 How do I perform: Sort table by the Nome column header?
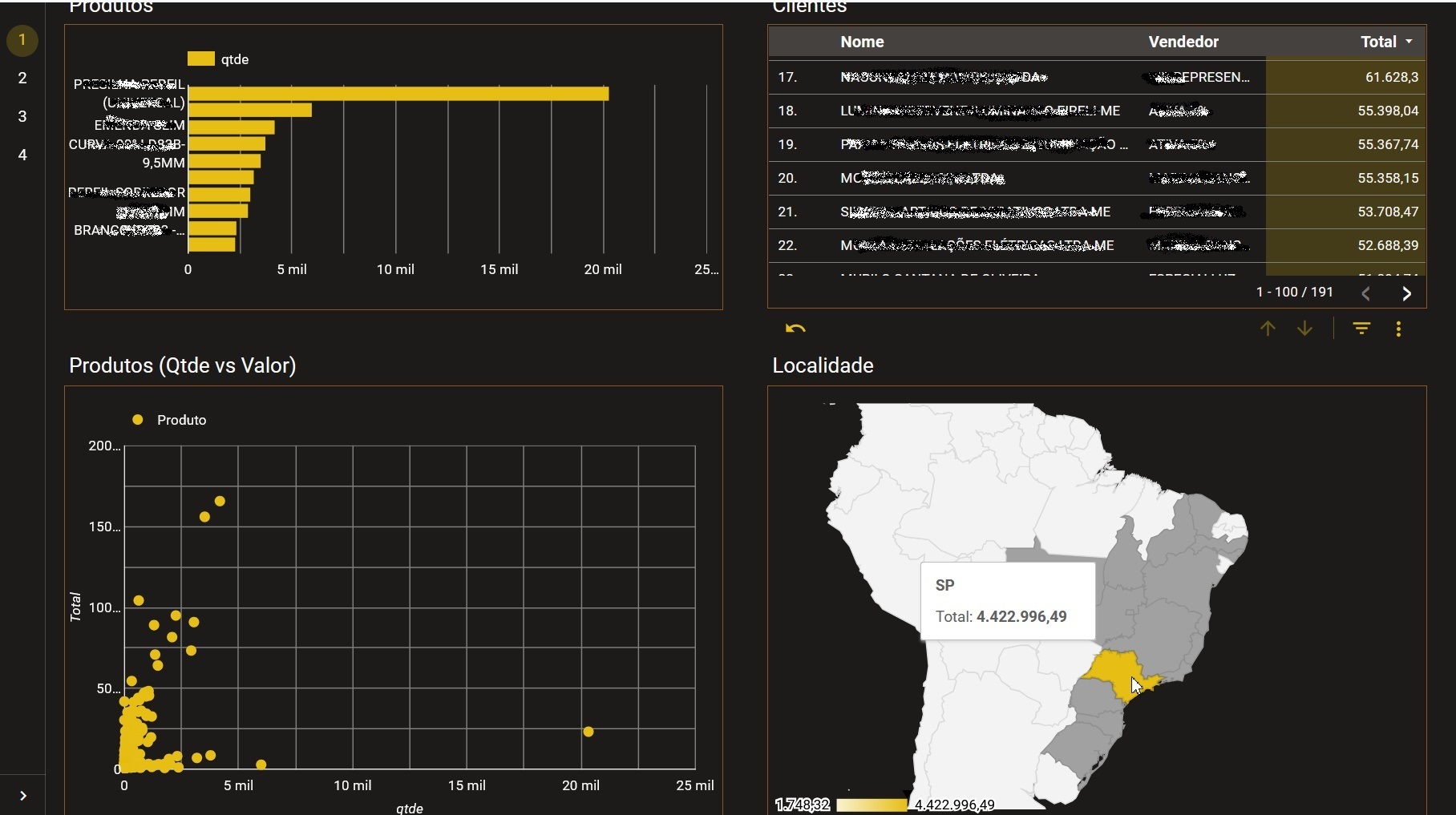[862, 42]
